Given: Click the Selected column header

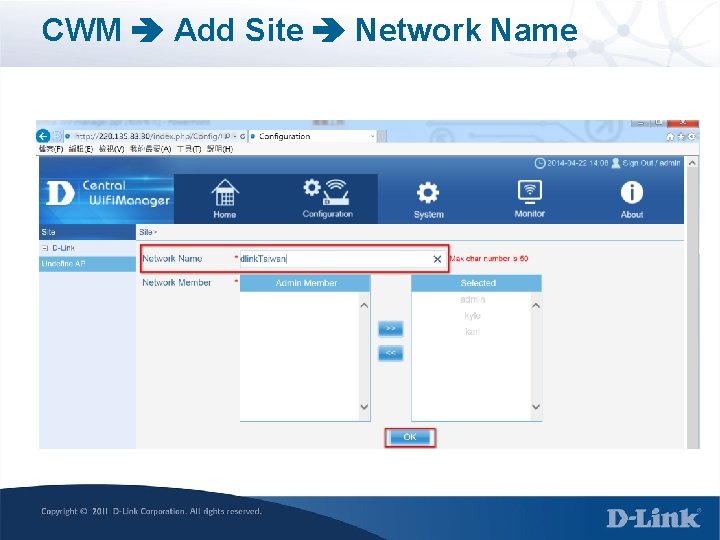Looking at the screenshot, I should click(477, 283).
